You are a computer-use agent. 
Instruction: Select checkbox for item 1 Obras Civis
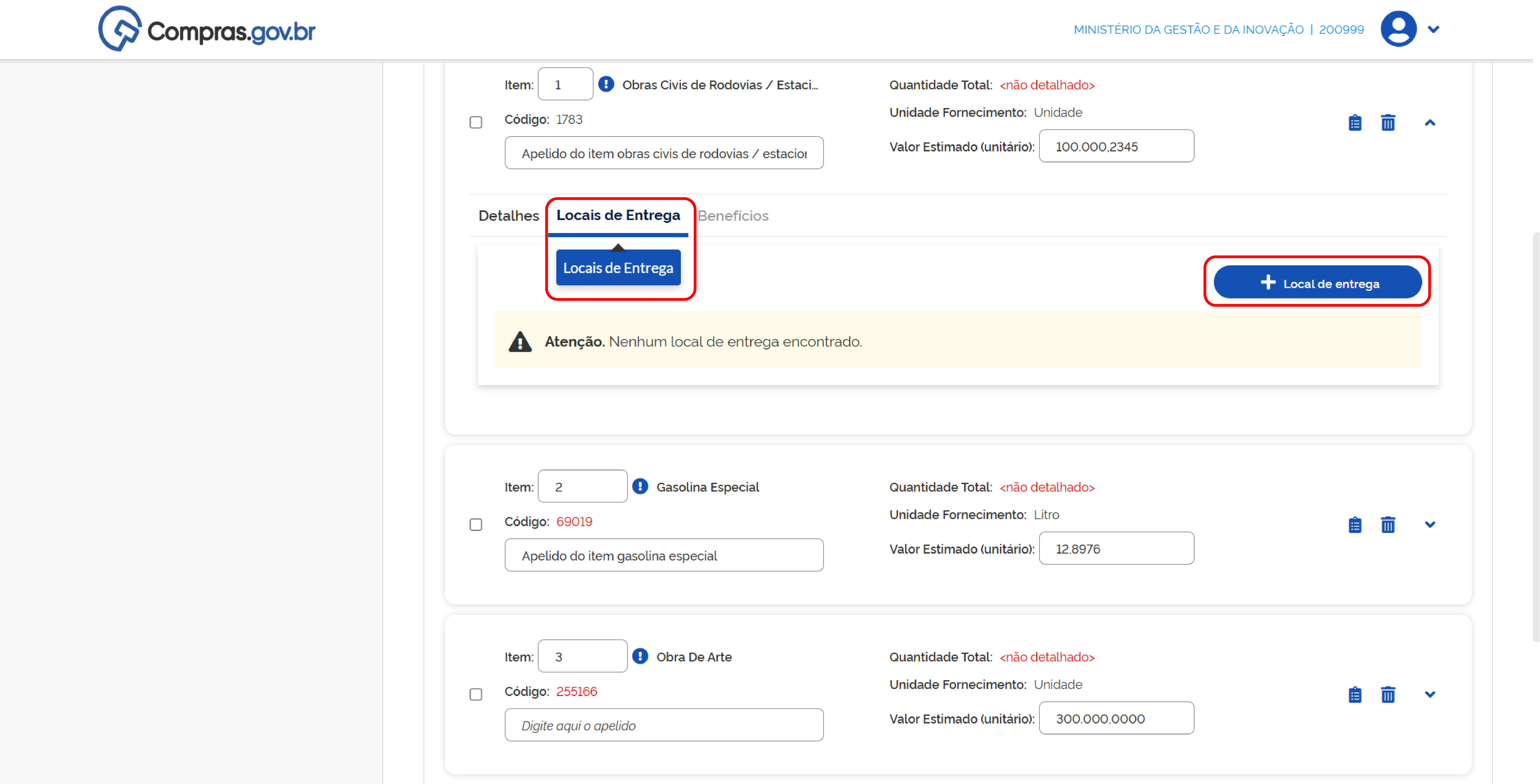tap(476, 123)
